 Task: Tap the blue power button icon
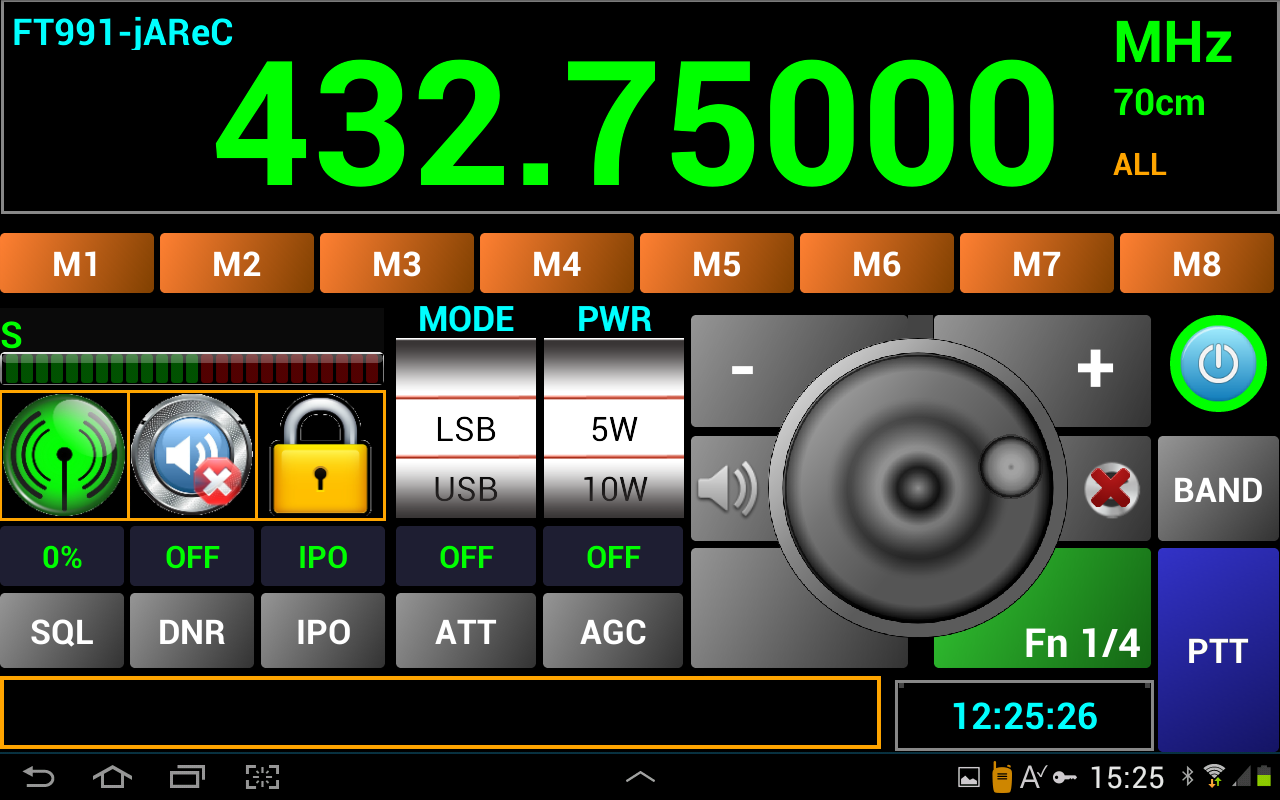click(x=1218, y=363)
